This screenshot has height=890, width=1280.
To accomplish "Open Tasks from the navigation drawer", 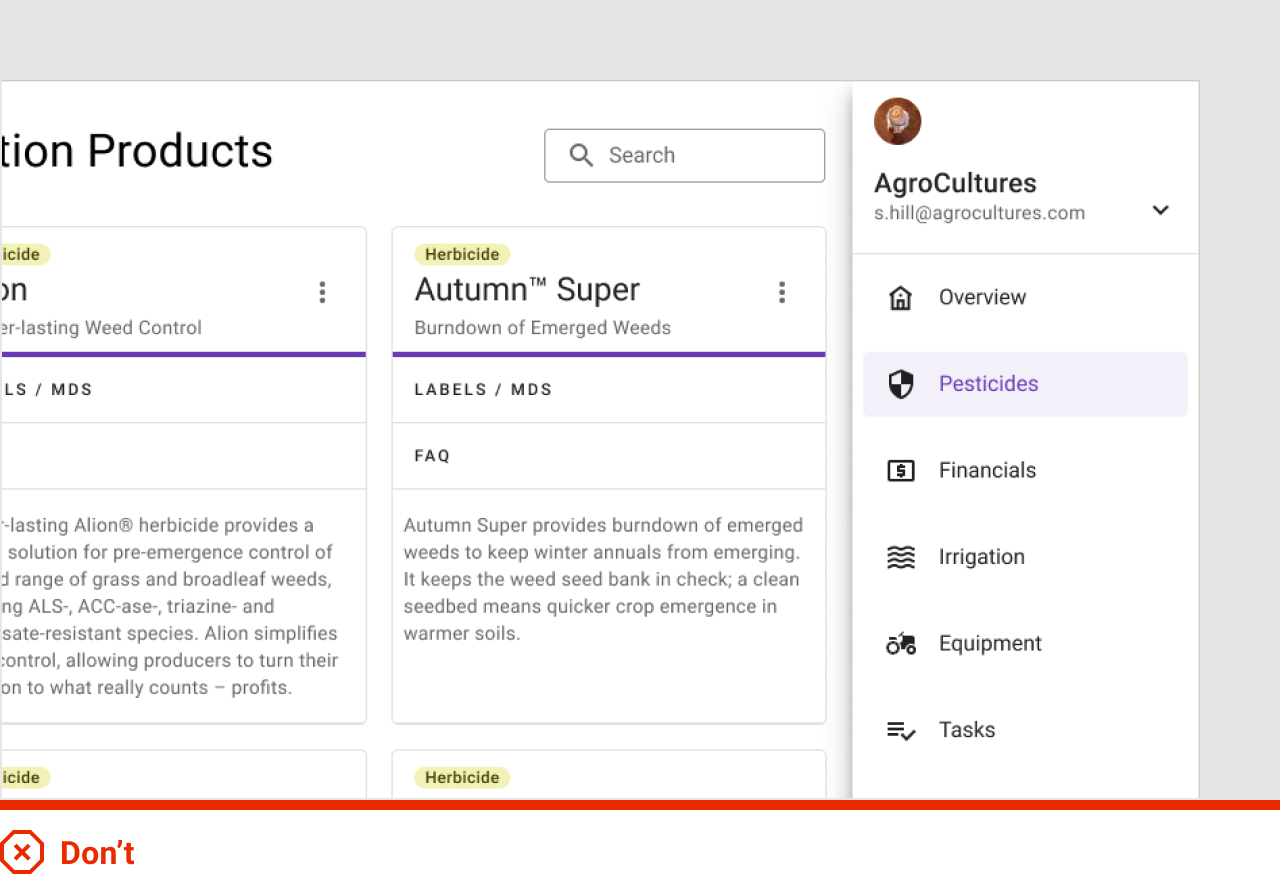I will [966, 730].
